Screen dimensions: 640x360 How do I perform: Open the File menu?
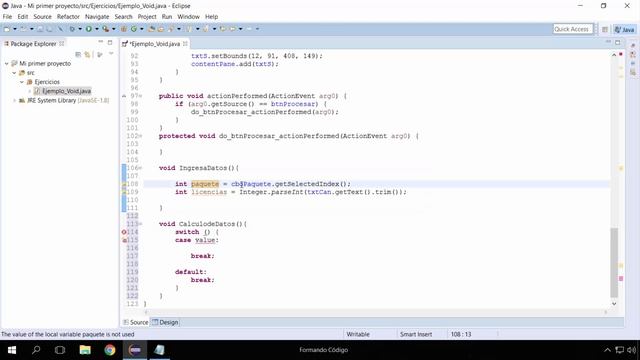click(x=7, y=17)
